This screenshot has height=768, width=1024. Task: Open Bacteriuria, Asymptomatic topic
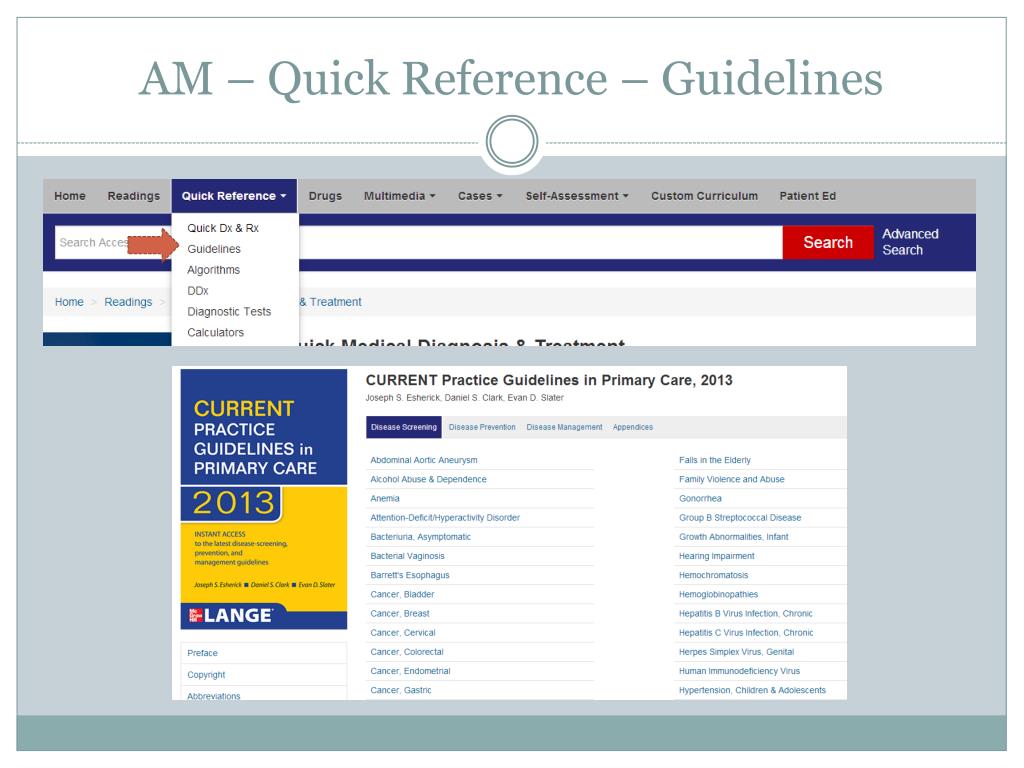[421, 537]
